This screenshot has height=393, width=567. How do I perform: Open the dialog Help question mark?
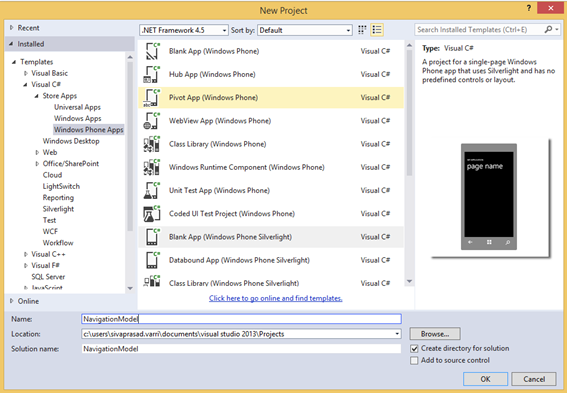click(529, 8)
